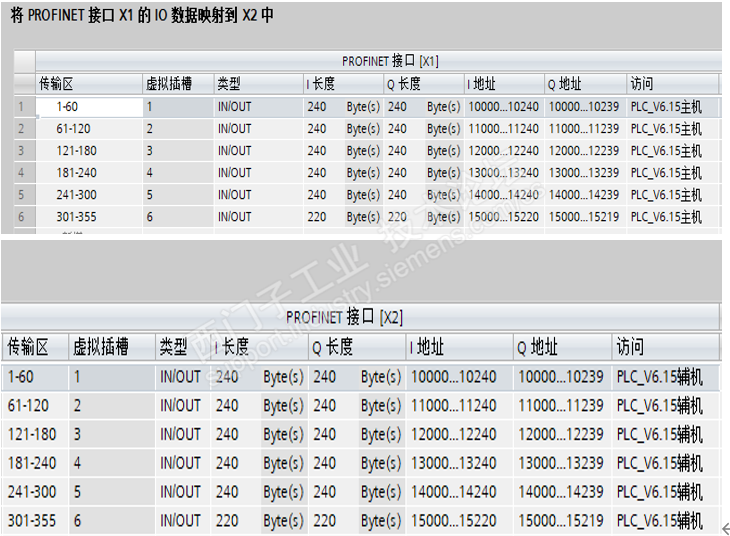The image size is (730, 536).
Task: Click the 'PROFINET 接口 [X2]' table title
Action: click(344, 318)
